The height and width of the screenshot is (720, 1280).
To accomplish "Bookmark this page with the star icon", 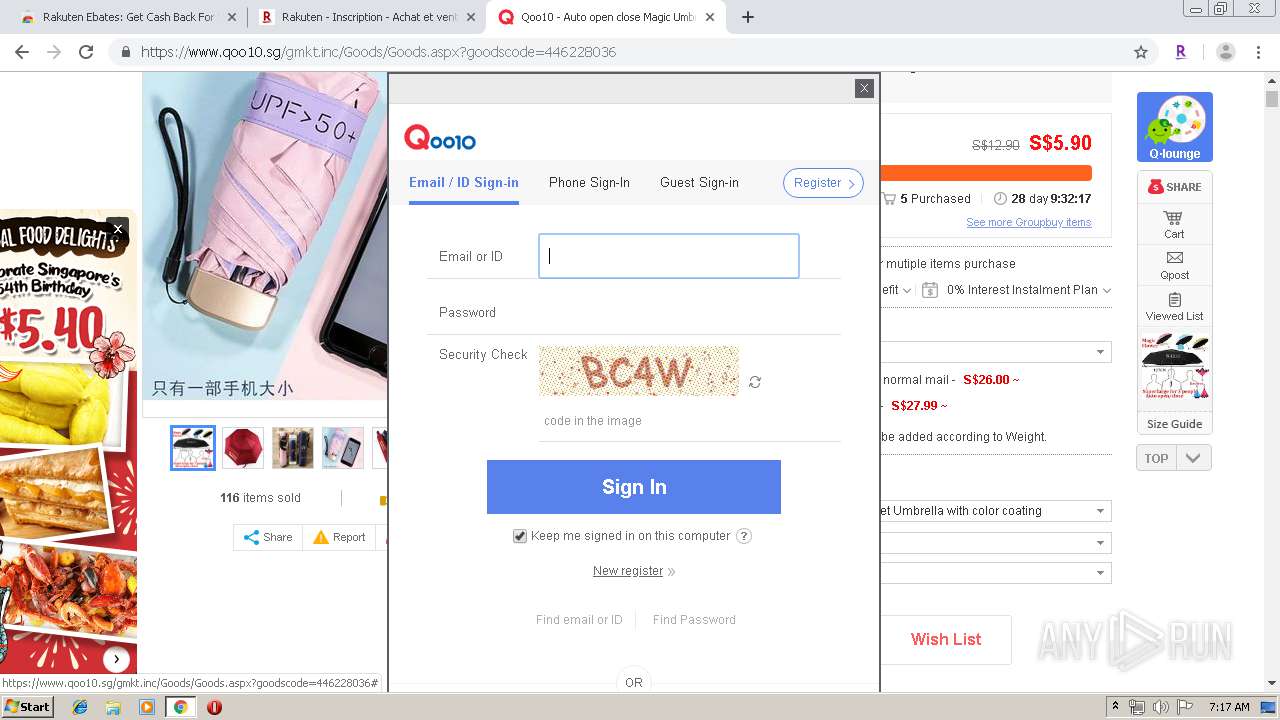I will click(x=1141, y=52).
